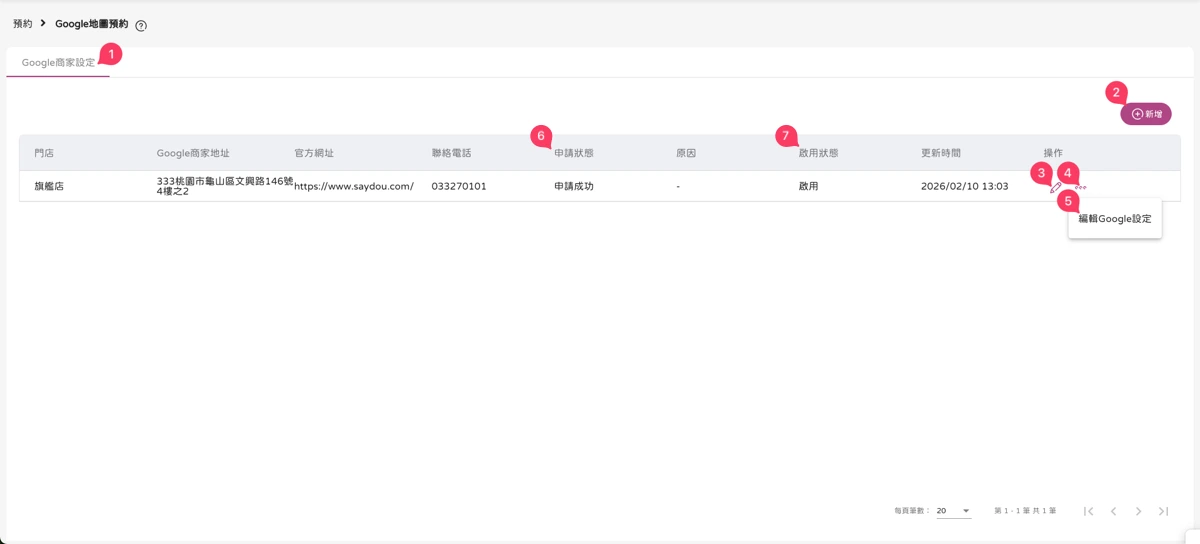This screenshot has width=1200, height=544.
Task: Click the 申請狀態 column header
Action: click(x=574, y=153)
